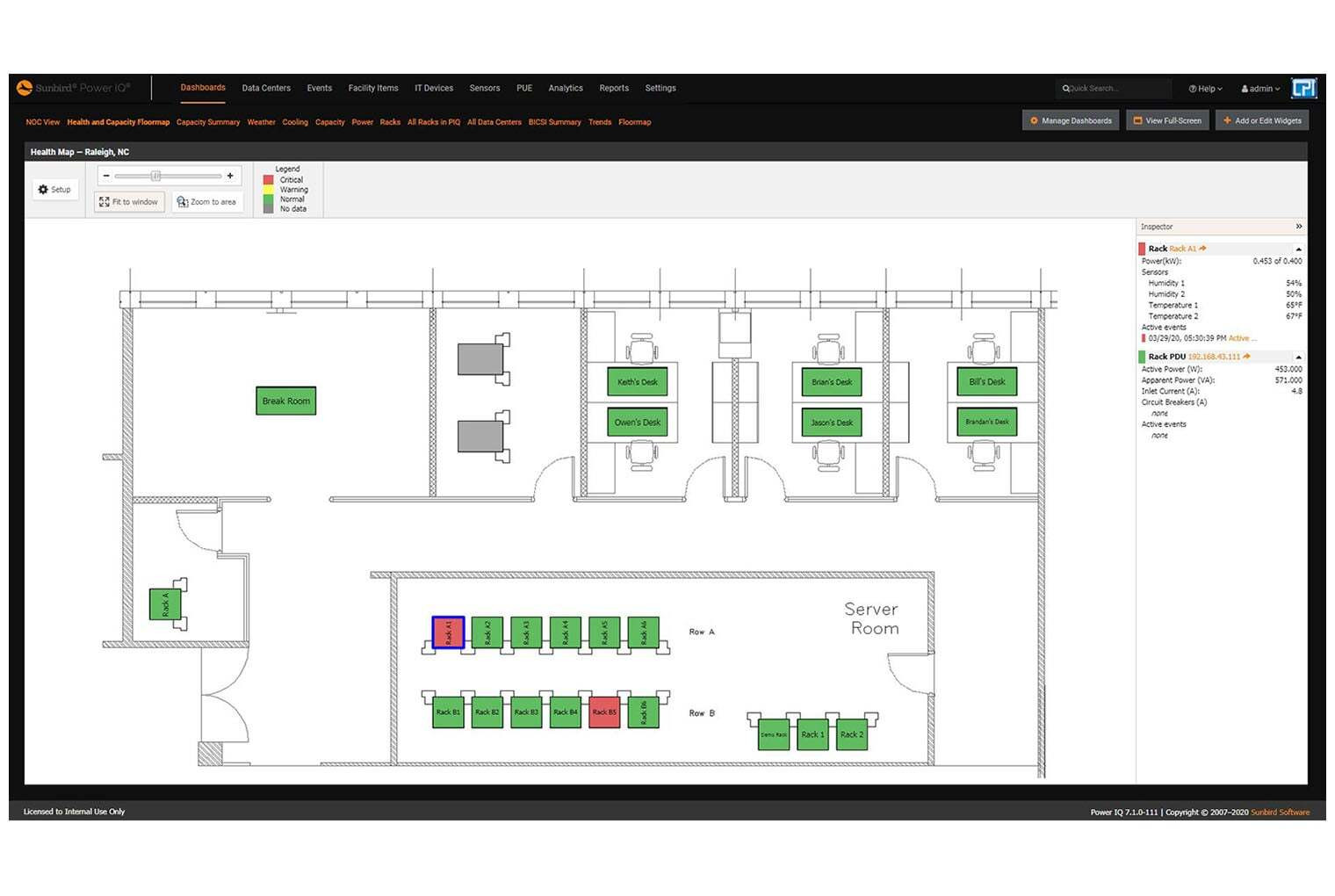Click the floormap zoom slider handle

(x=155, y=176)
